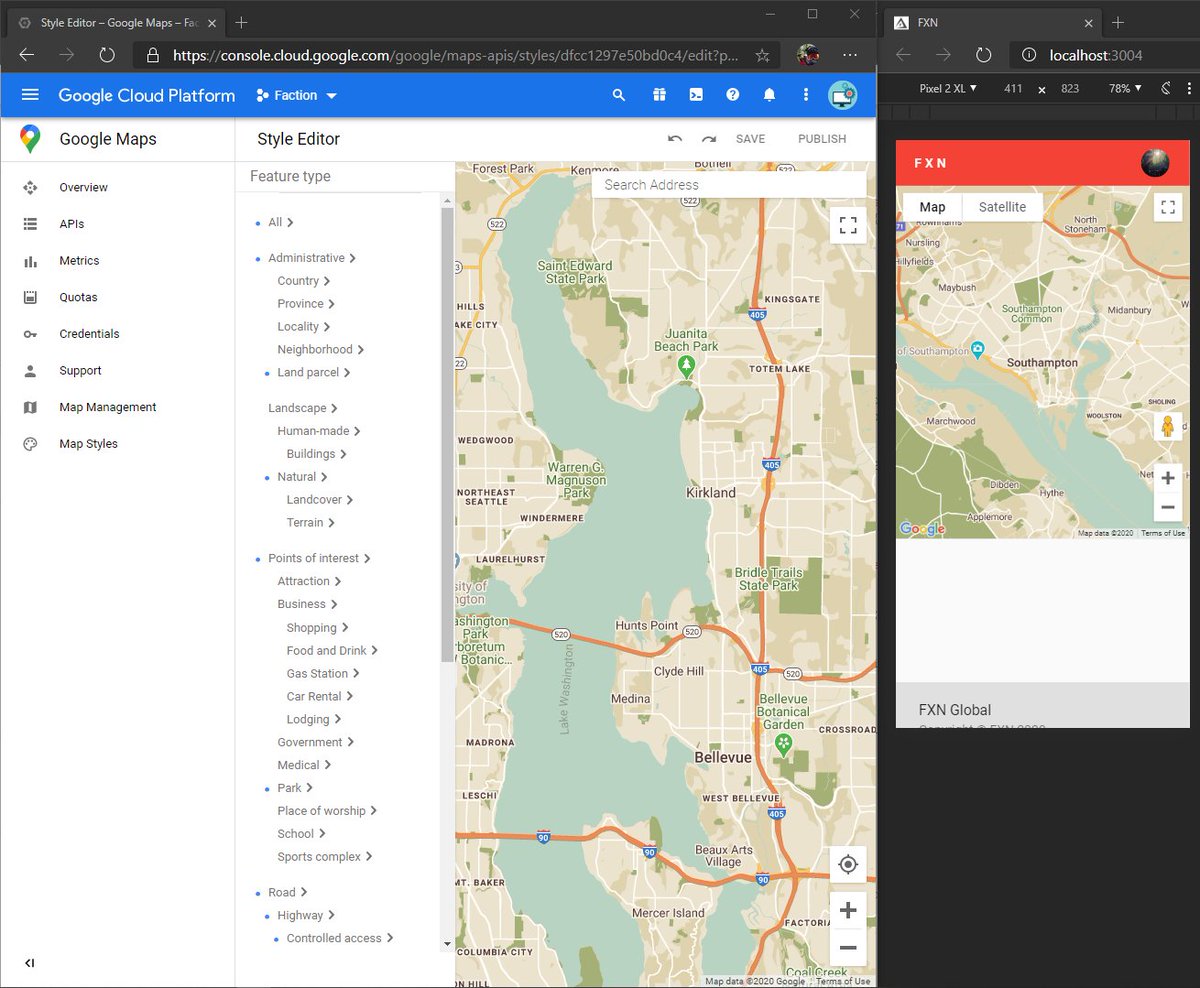This screenshot has height=988, width=1200.
Task: Bookmark page with star icon in address bar
Action: tap(762, 55)
